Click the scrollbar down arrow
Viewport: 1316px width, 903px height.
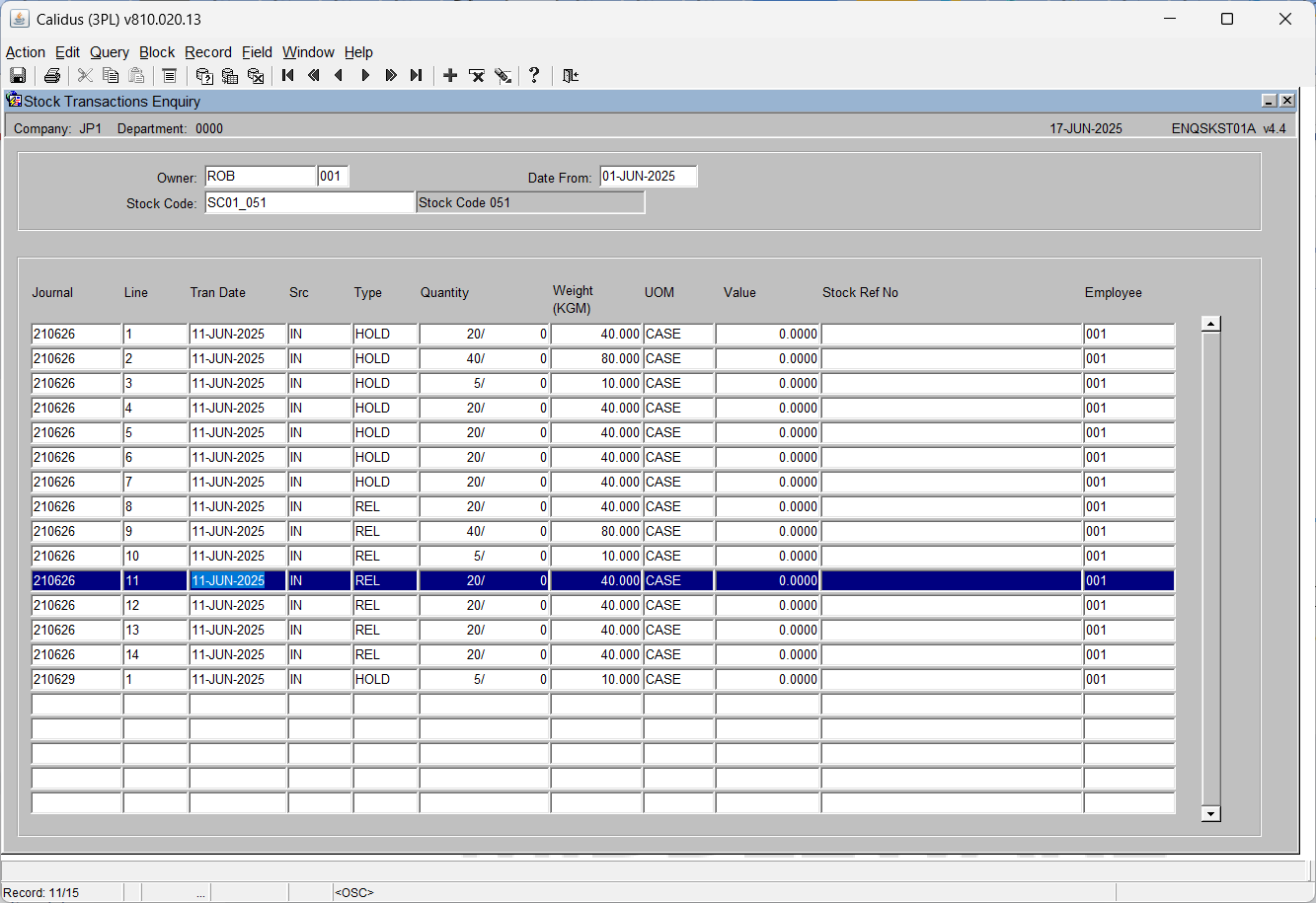(x=1210, y=814)
